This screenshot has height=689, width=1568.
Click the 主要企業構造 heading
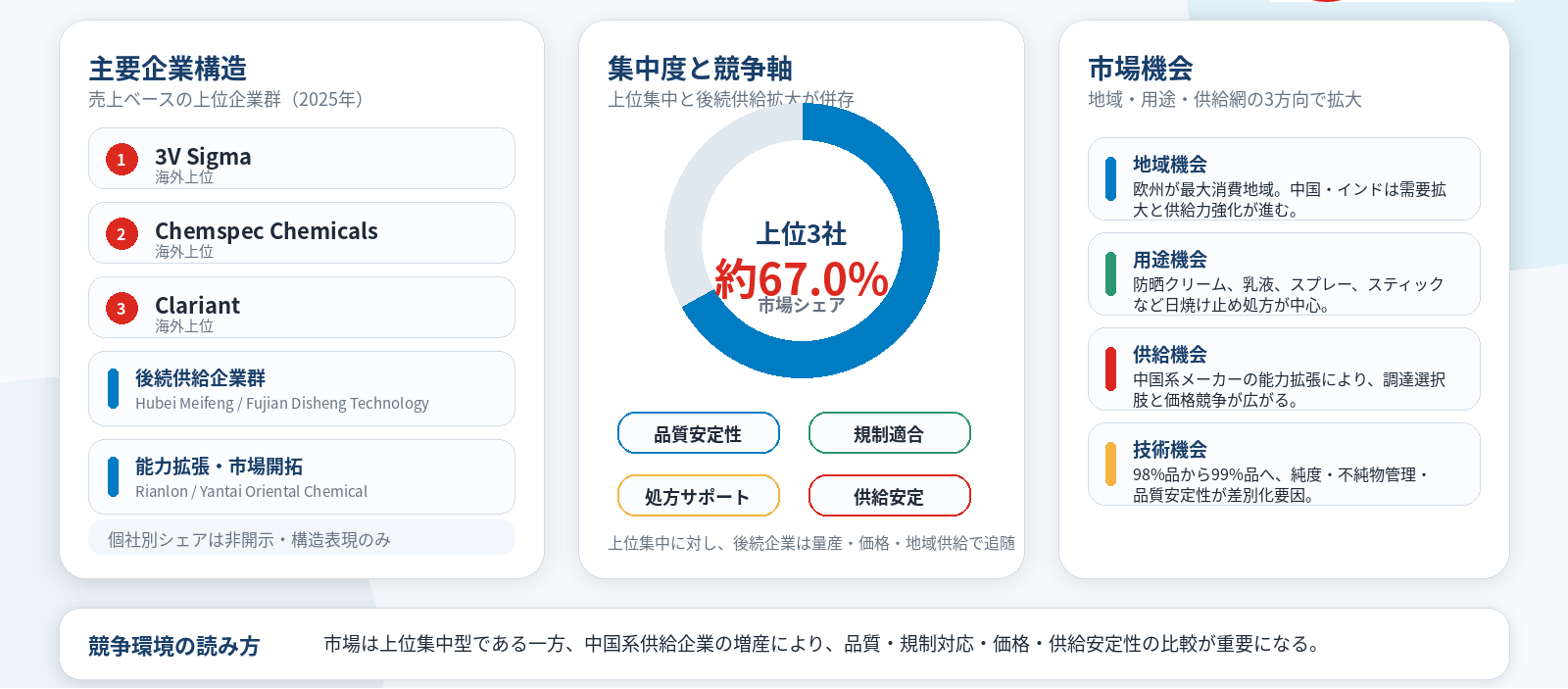pyautogui.click(x=168, y=69)
